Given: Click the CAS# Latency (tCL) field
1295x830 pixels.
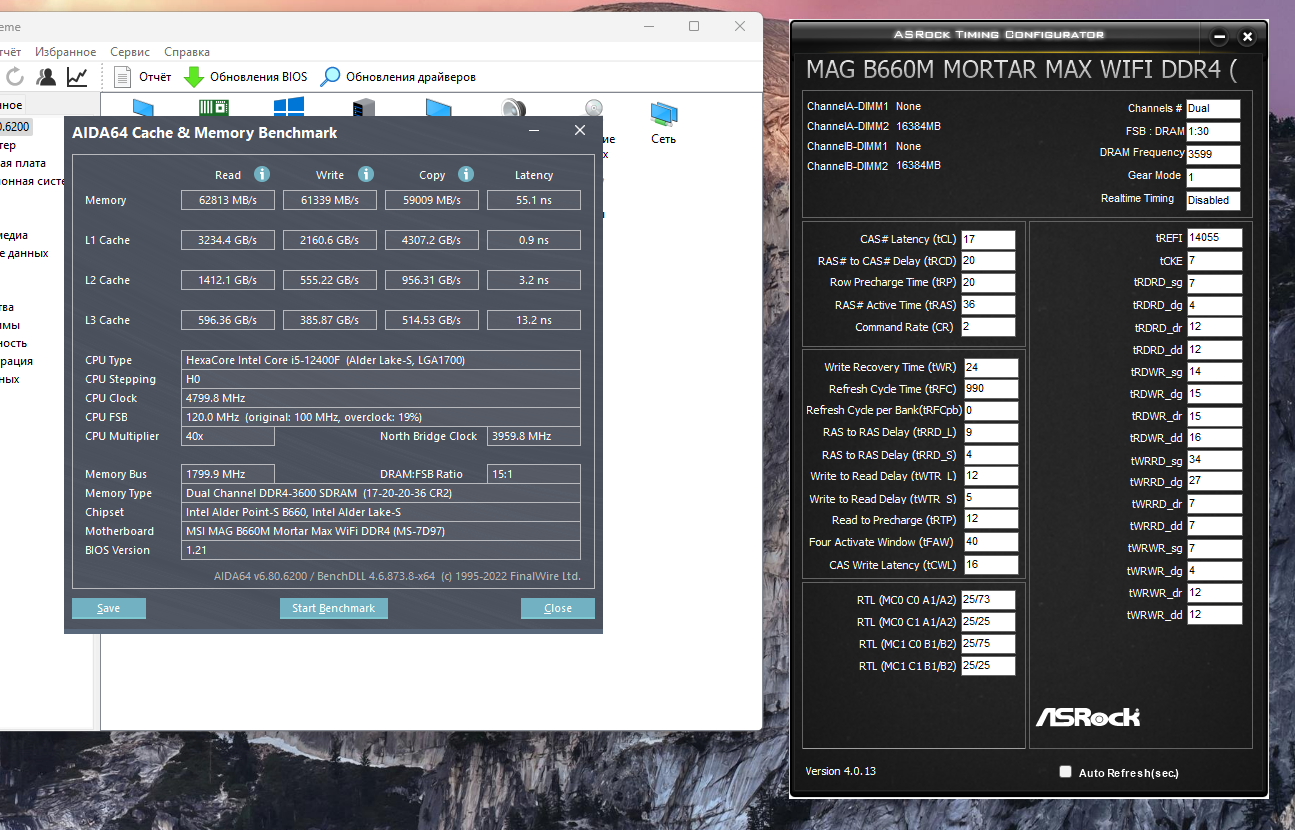Looking at the screenshot, I should tap(988, 240).
